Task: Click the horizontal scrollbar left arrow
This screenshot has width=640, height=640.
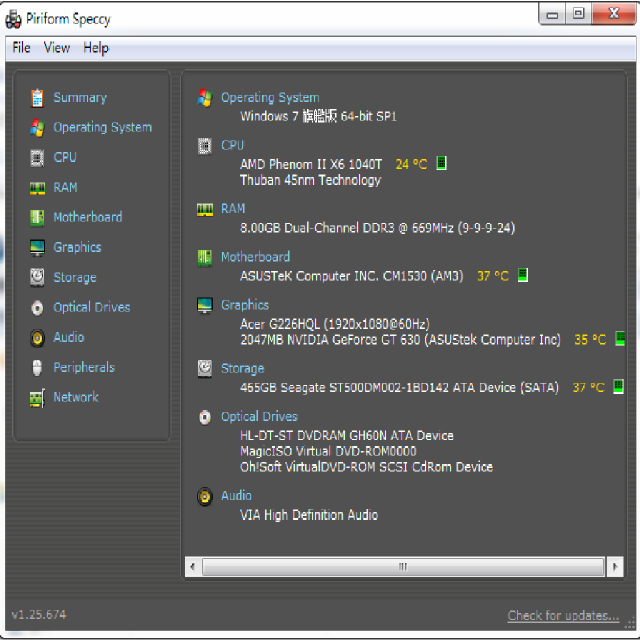Action: point(193,567)
